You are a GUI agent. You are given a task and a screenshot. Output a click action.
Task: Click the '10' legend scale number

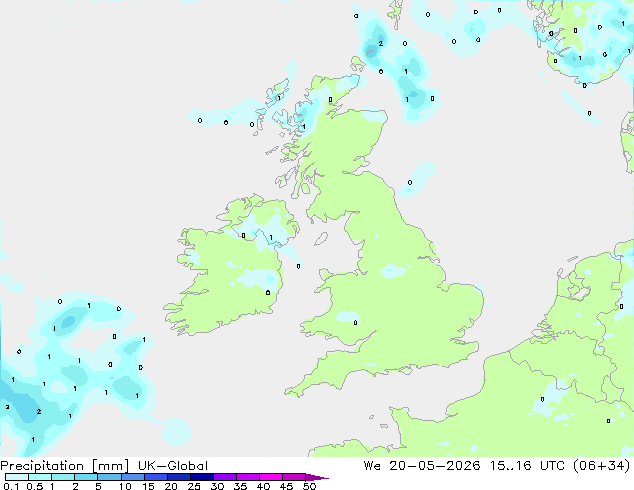click(x=125, y=486)
